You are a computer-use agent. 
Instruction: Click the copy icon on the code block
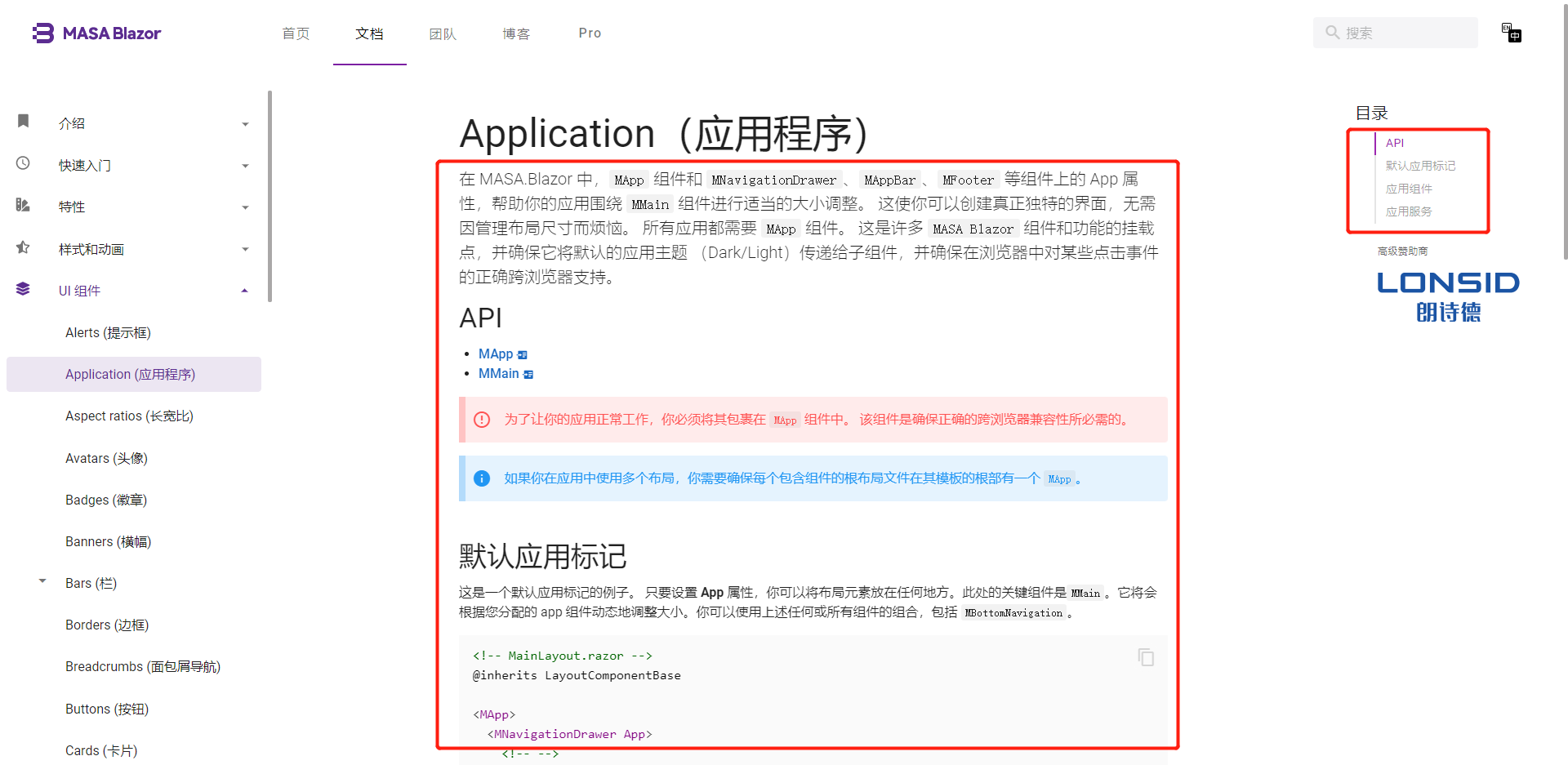1146,657
